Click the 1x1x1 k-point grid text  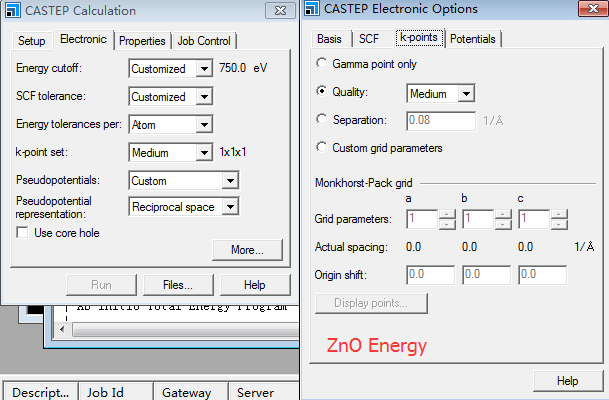coord(233,152)
